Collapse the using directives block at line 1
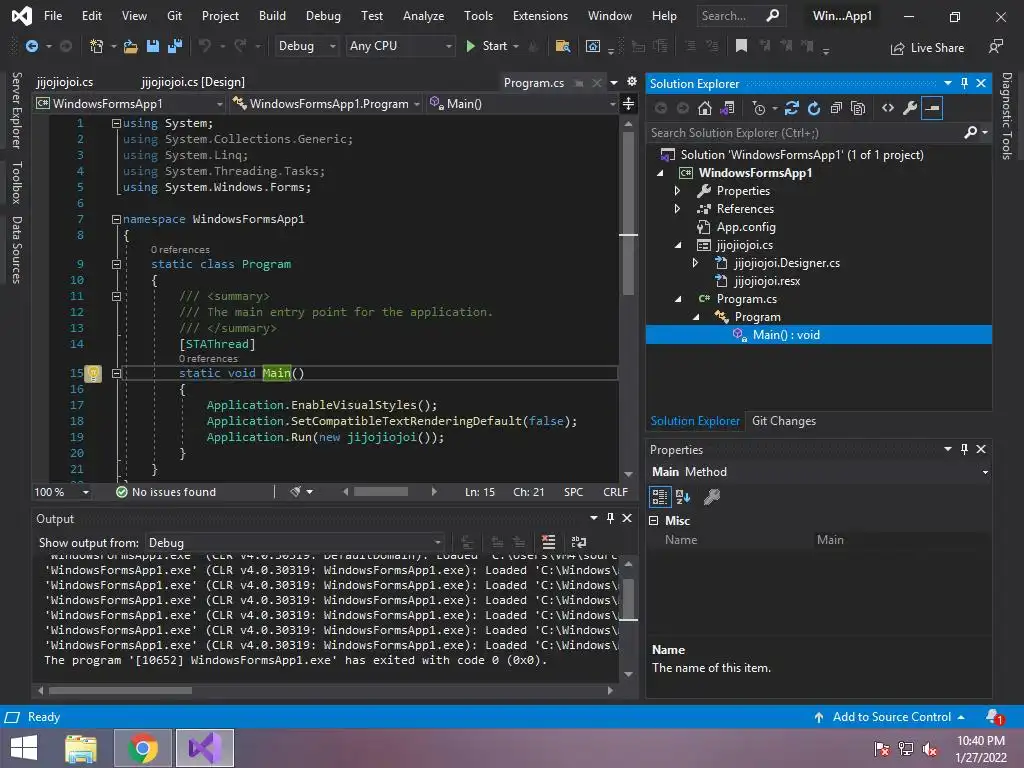Screen dimensions: 1024x768 point(116,123)
